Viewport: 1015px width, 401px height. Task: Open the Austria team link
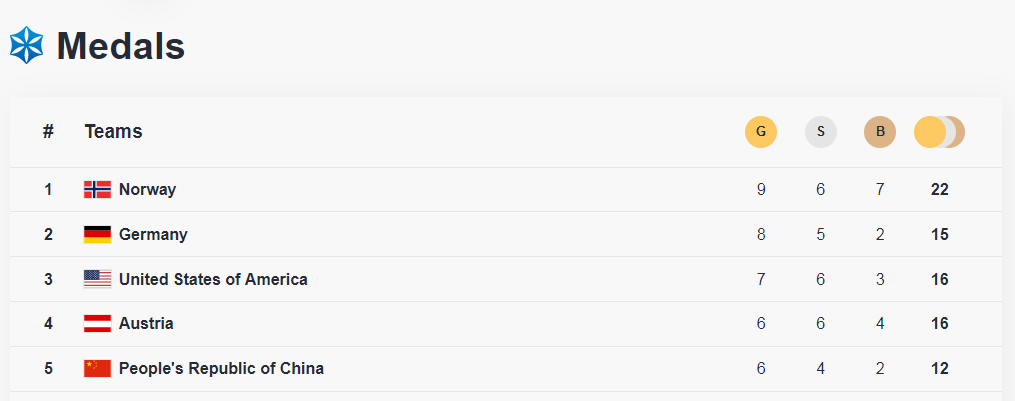point(146,324)
